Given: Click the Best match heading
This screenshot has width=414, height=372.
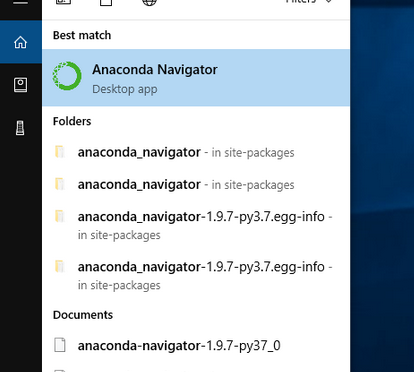Looking at the screenshot, I should pos(82,35).
